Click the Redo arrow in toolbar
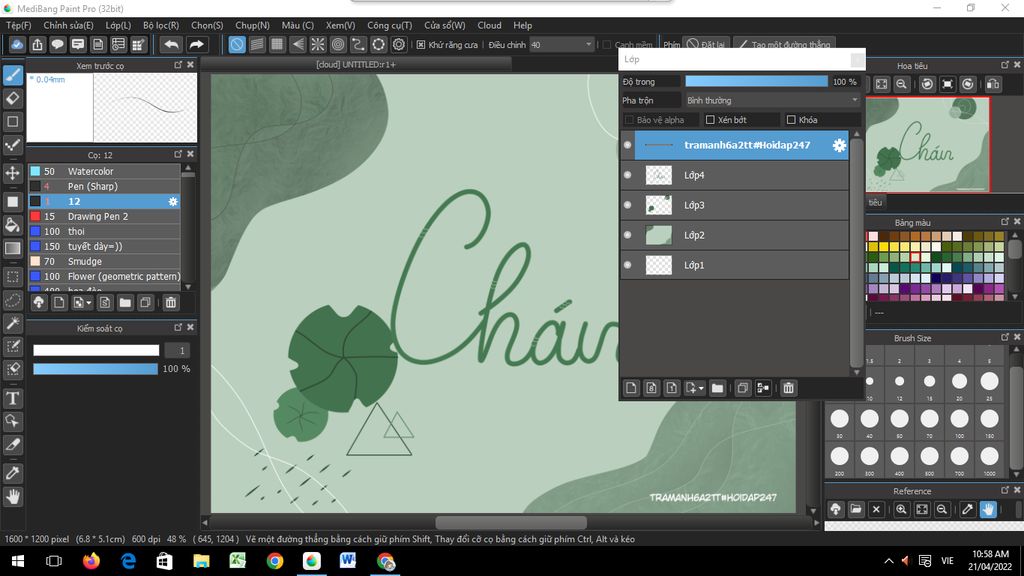The image size is (1024, 576). pyautogui.click(x=196, y=44)
